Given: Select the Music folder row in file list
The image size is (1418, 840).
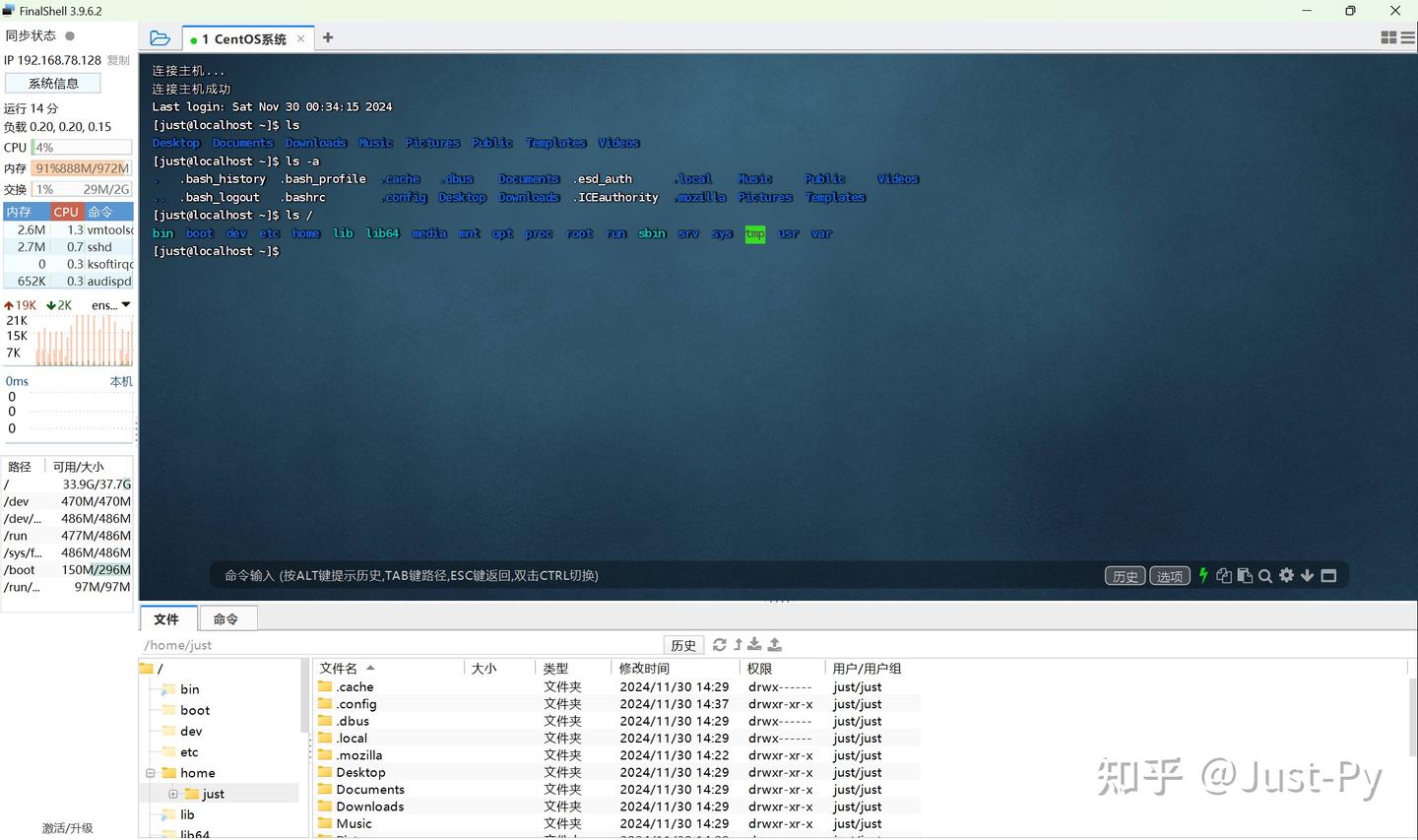Looking at the screenshot, I should coord(617,823).
